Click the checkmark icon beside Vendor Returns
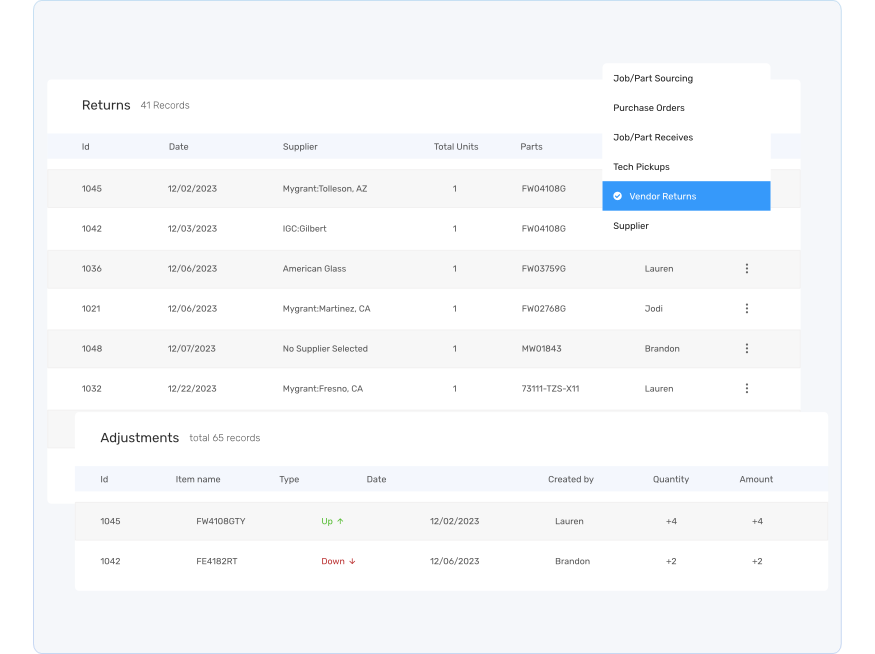This screenshot has height=654, width=875. 618,196
